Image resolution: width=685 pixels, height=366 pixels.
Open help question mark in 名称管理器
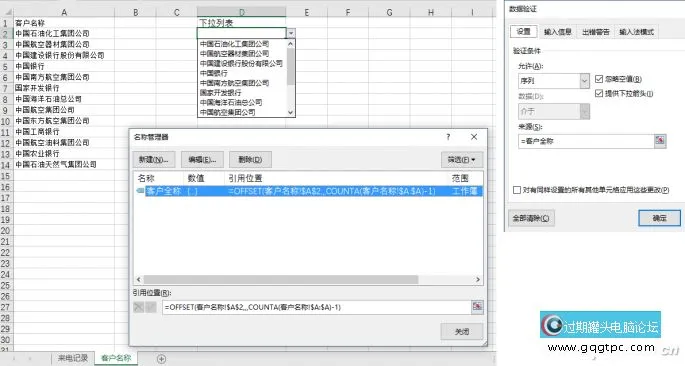click(x=448, y=137)
